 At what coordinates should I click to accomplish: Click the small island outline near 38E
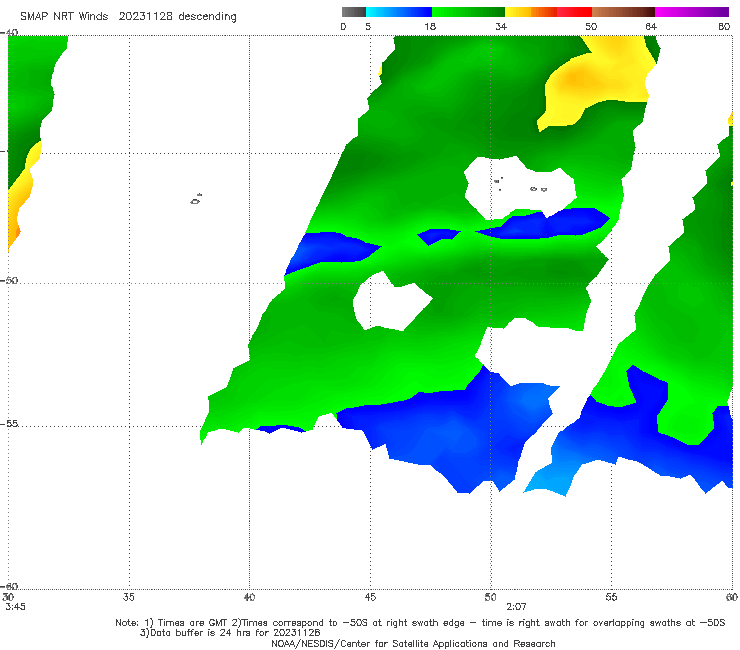(196, 199)
